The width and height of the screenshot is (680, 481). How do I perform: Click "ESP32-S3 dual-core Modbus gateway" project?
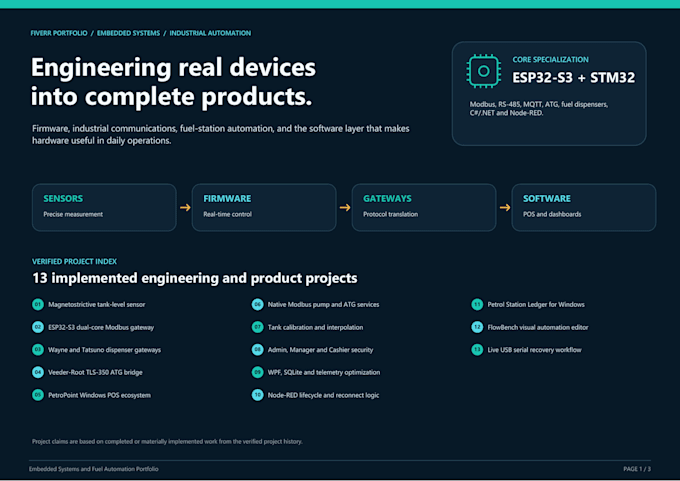coord(101,327)
